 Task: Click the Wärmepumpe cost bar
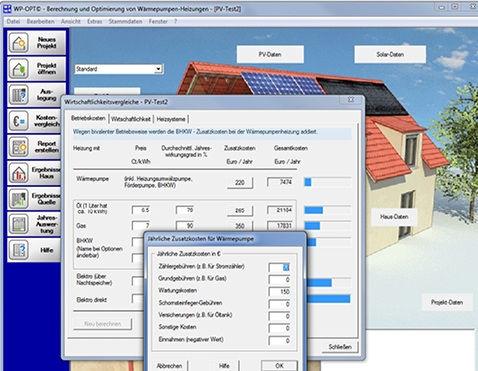click(327, 182)
